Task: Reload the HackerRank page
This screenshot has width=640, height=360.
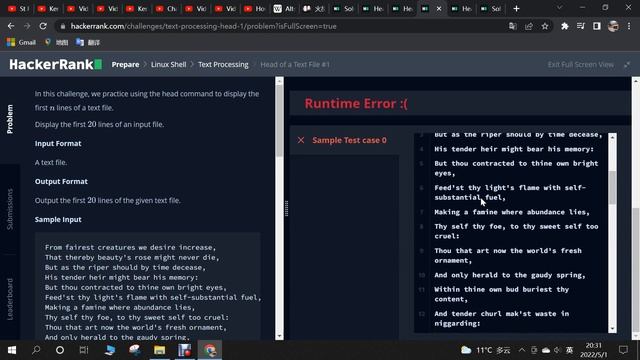Action: 43,26
